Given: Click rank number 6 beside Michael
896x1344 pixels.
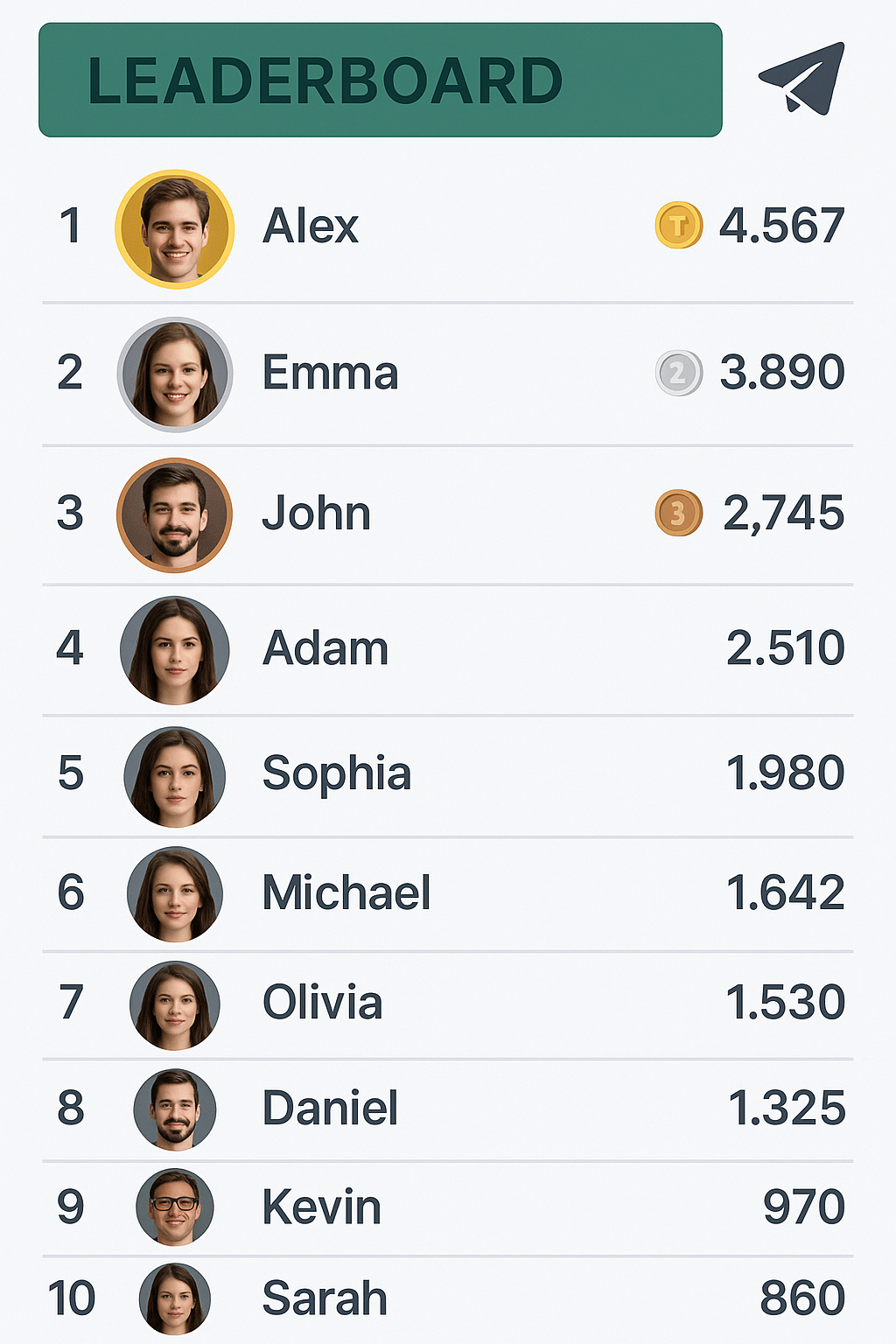Looking at the screenshot, I should tap(71, 892).
